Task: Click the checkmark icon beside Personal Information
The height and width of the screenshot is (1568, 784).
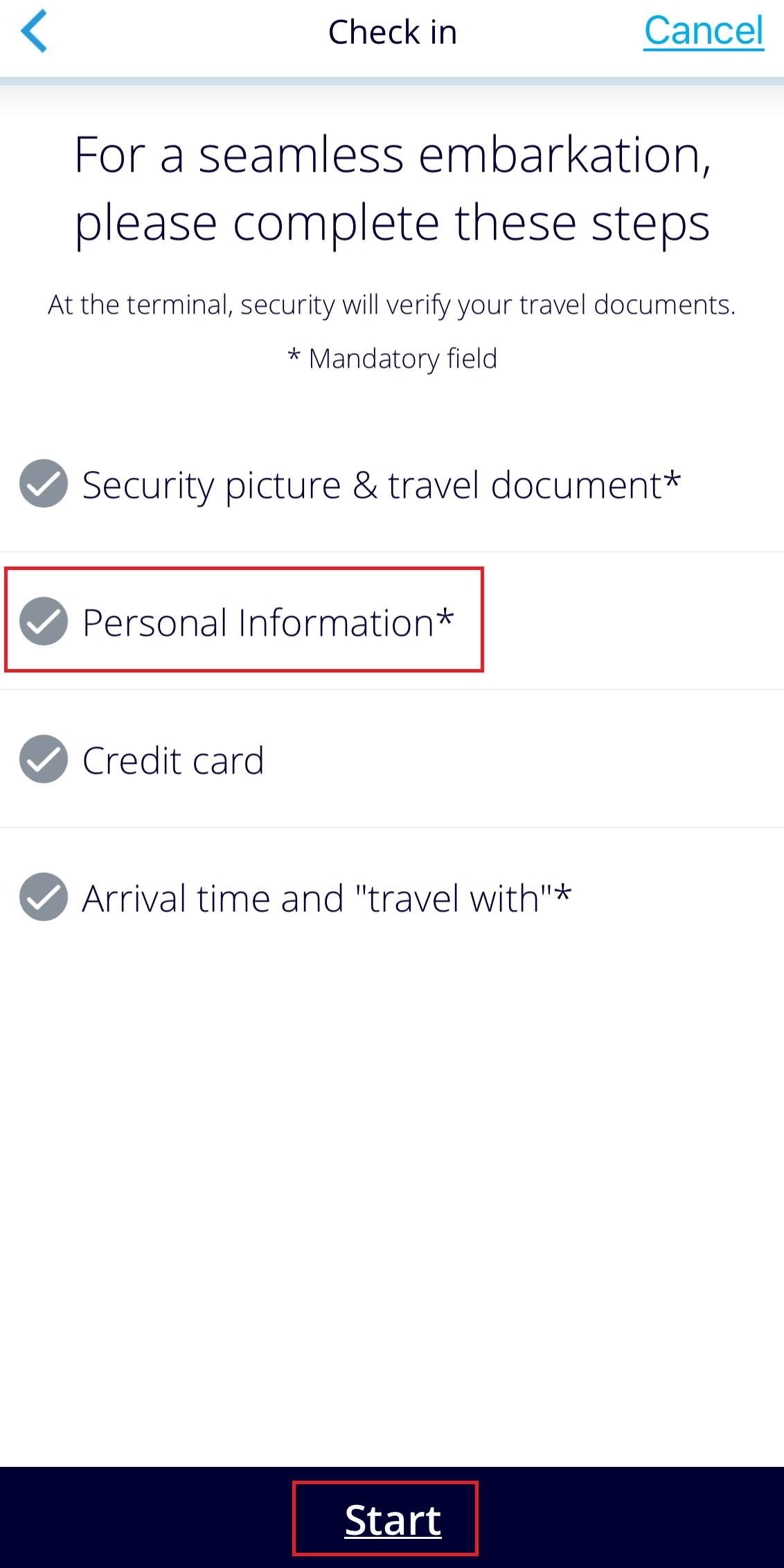Action: click(44, 621)
